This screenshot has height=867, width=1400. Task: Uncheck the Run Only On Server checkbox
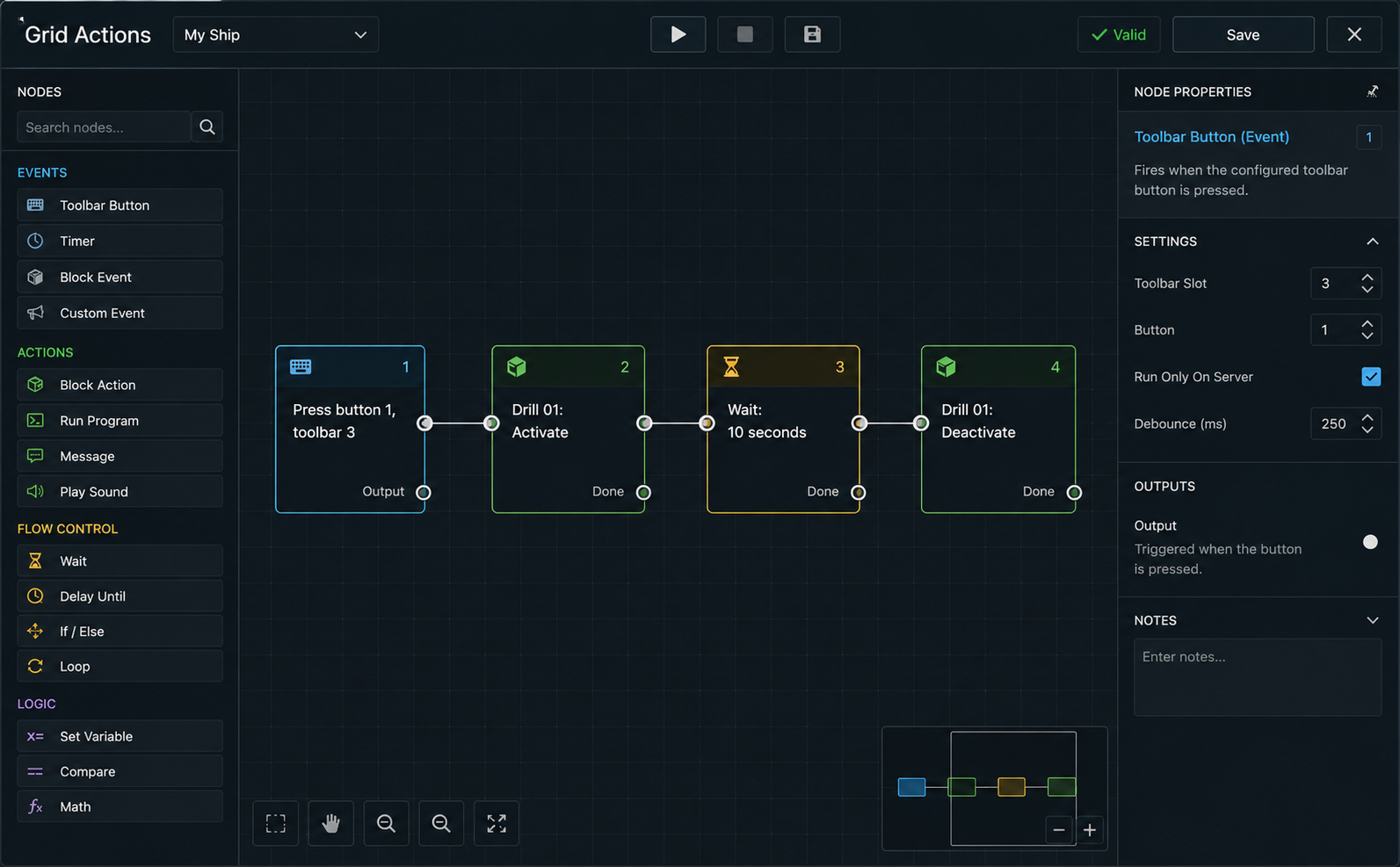click(1371, 376)
